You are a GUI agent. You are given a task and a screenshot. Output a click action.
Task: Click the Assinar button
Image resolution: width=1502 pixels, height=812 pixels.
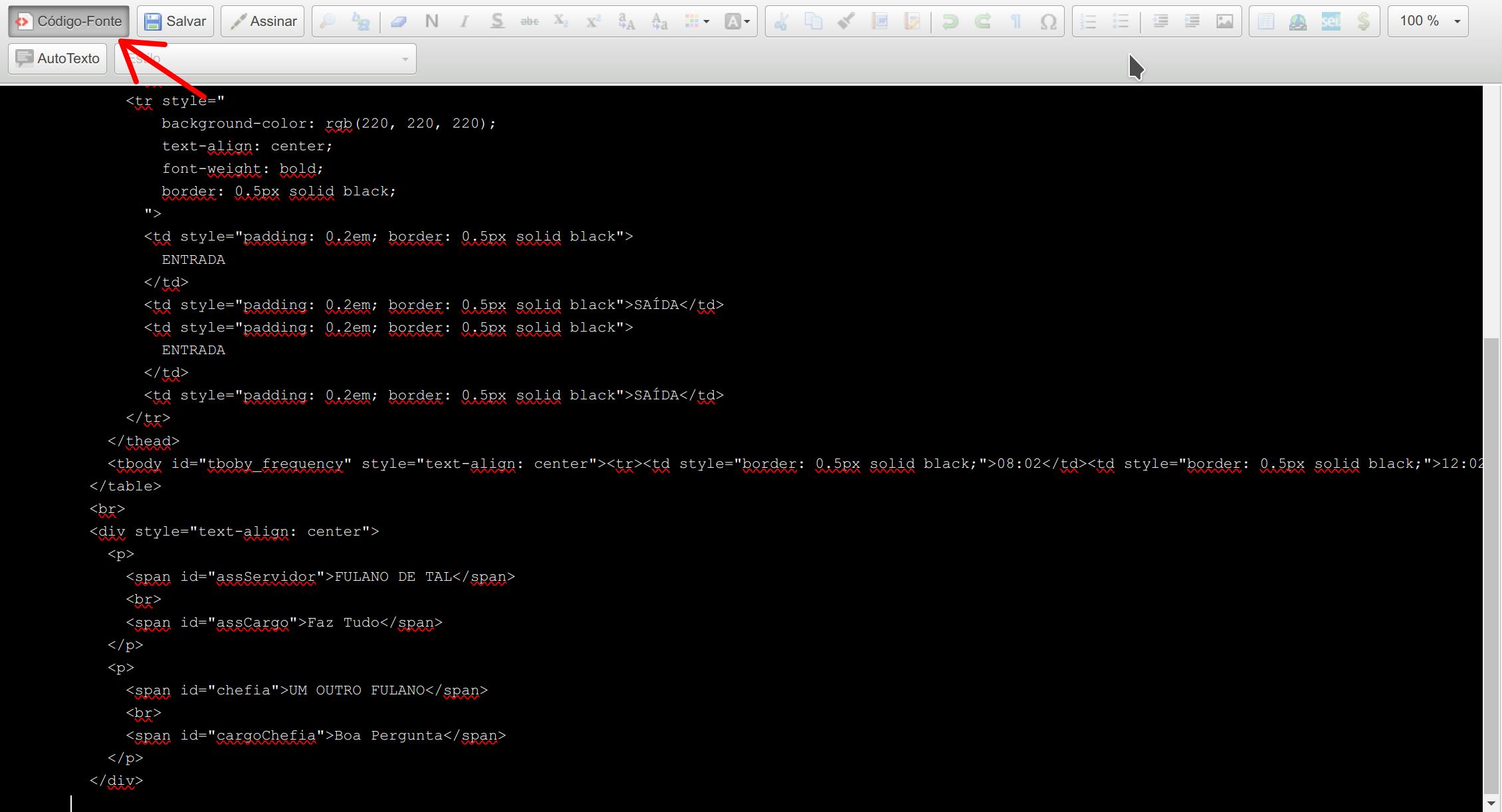pos(263,21)
